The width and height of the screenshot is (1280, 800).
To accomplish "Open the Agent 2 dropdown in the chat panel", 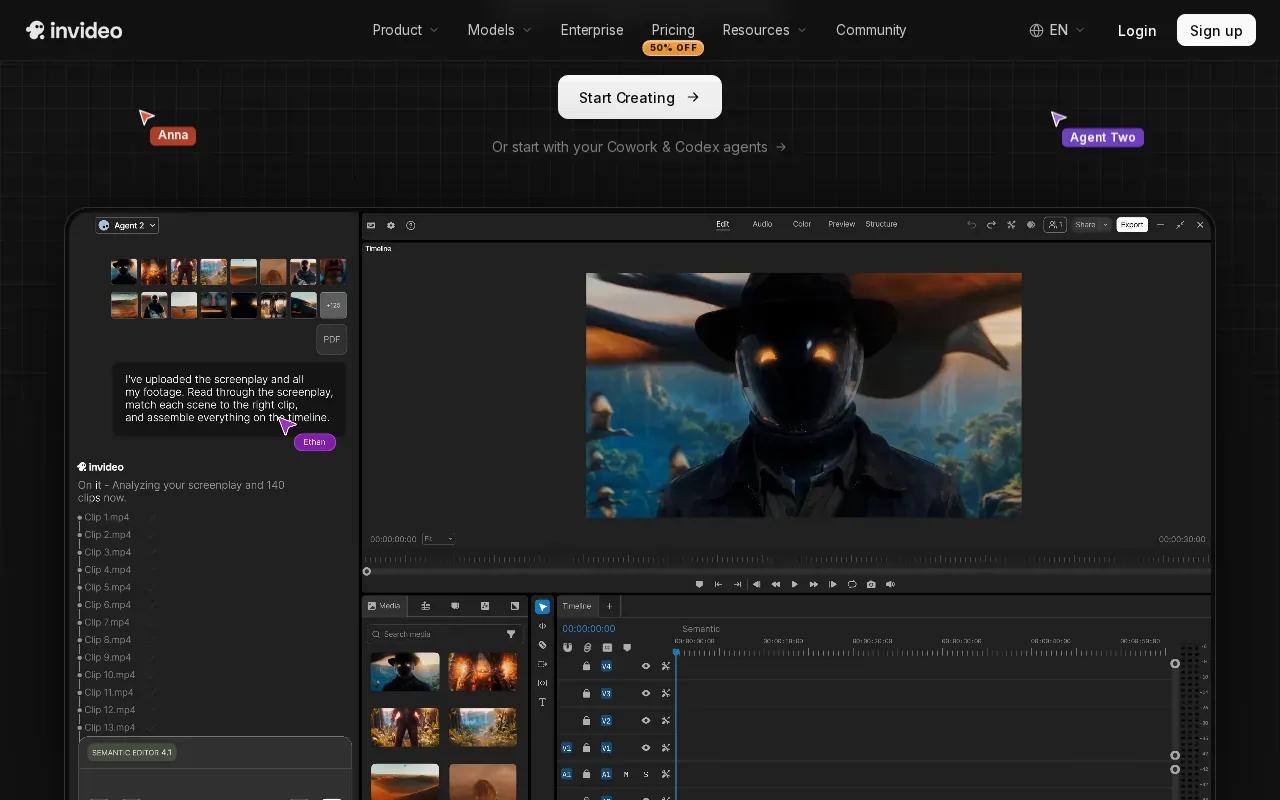I will point(127,225).
